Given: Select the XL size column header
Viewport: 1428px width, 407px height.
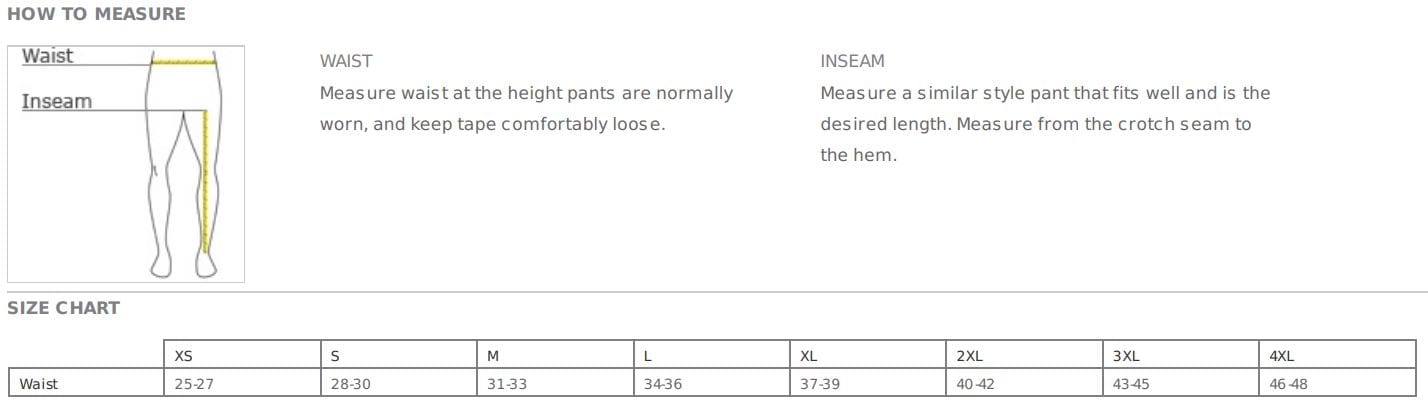Looking at the screenshot, I should [809, 356].
